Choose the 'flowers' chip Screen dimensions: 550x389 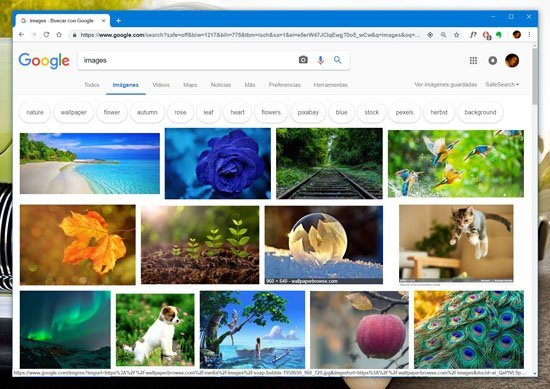(x=271, y=112)
